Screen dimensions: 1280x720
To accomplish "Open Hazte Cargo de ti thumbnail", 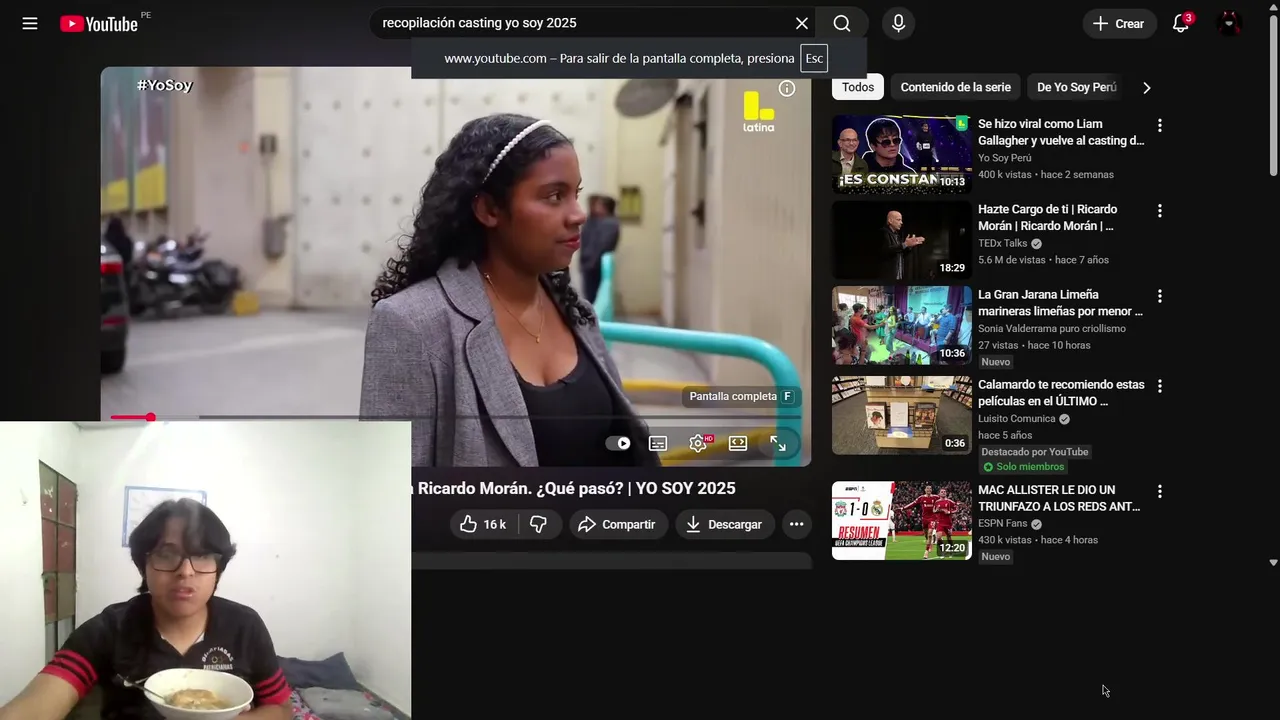I will (x=901, y=240).
